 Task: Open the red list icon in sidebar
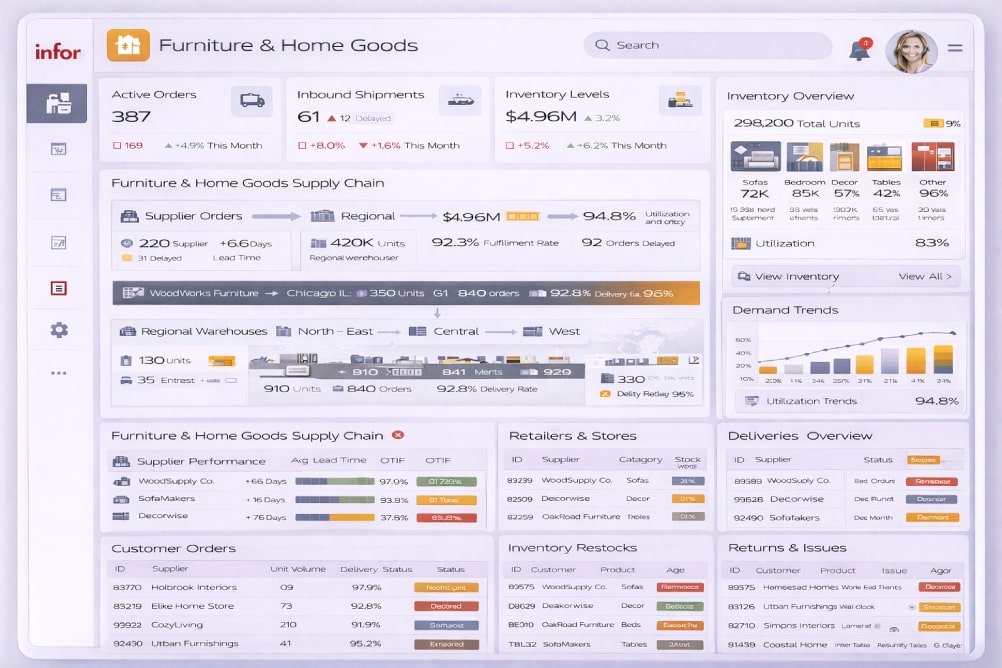59,288
